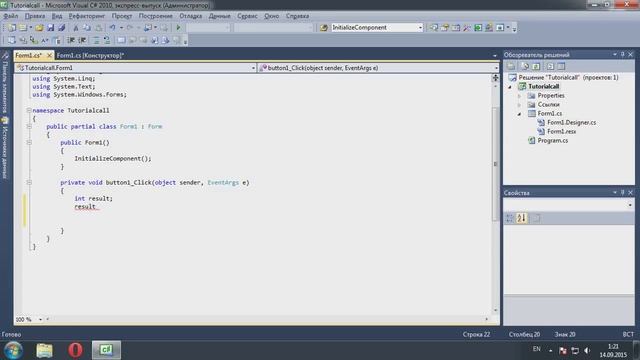
Task: Click the Redo arrow icon
Action: tap(130, 28)
